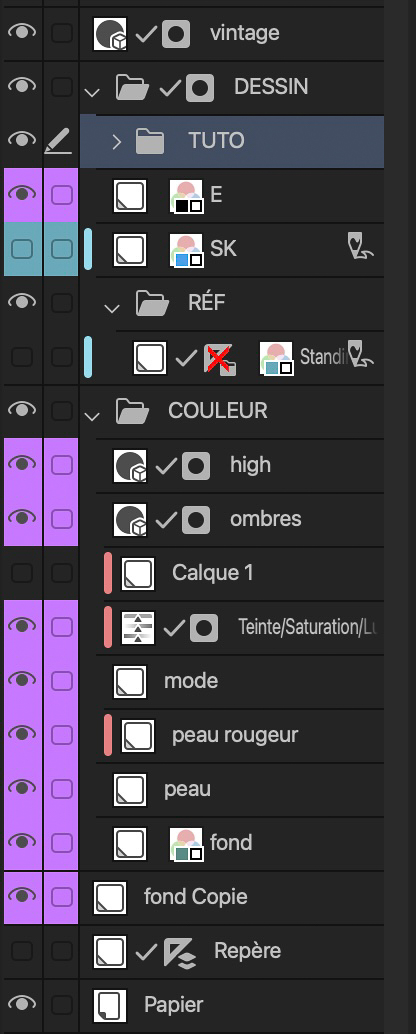This screenshot has height=1034, width=416.
Task: Select the fond Copie layer
Action: (232, 897)
